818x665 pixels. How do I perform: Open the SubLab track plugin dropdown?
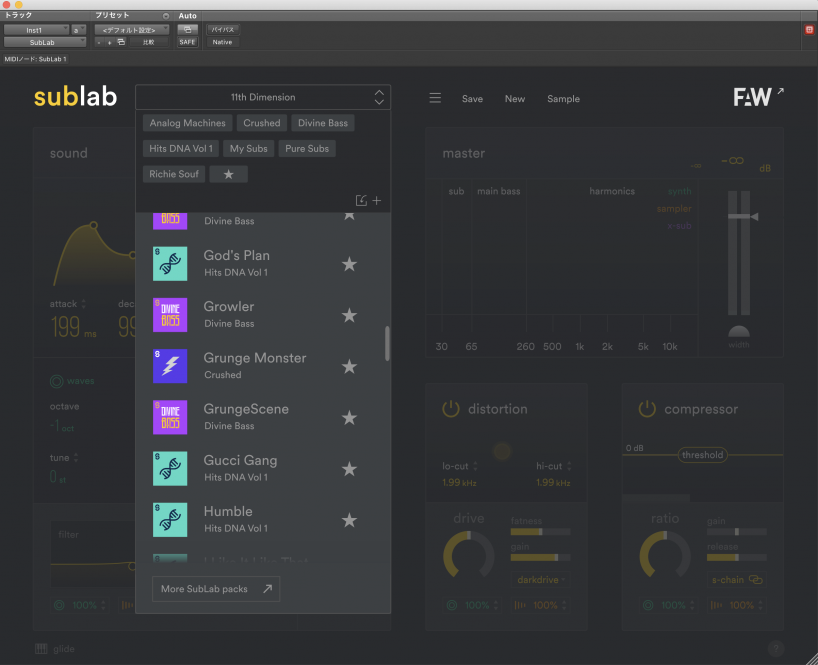pos(44,42)
